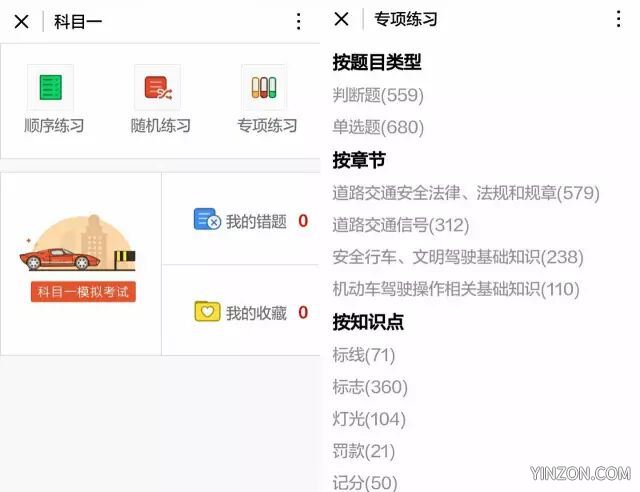Open 判断题(559) practice
Viewport: 640px width, 492px height.
point(378,95)
